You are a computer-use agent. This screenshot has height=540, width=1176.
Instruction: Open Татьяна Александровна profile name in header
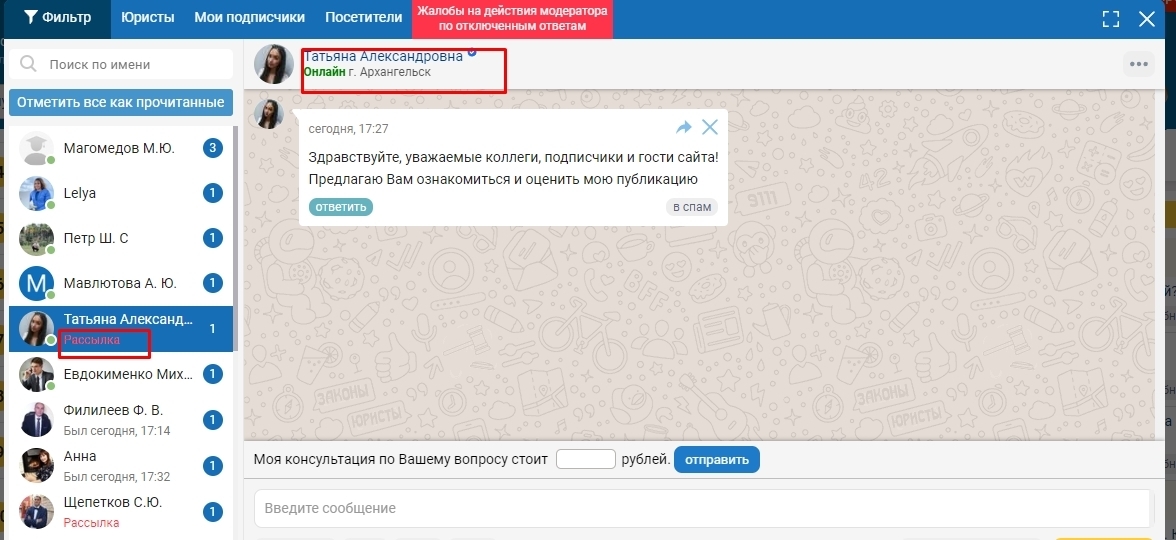click(383, 56)
